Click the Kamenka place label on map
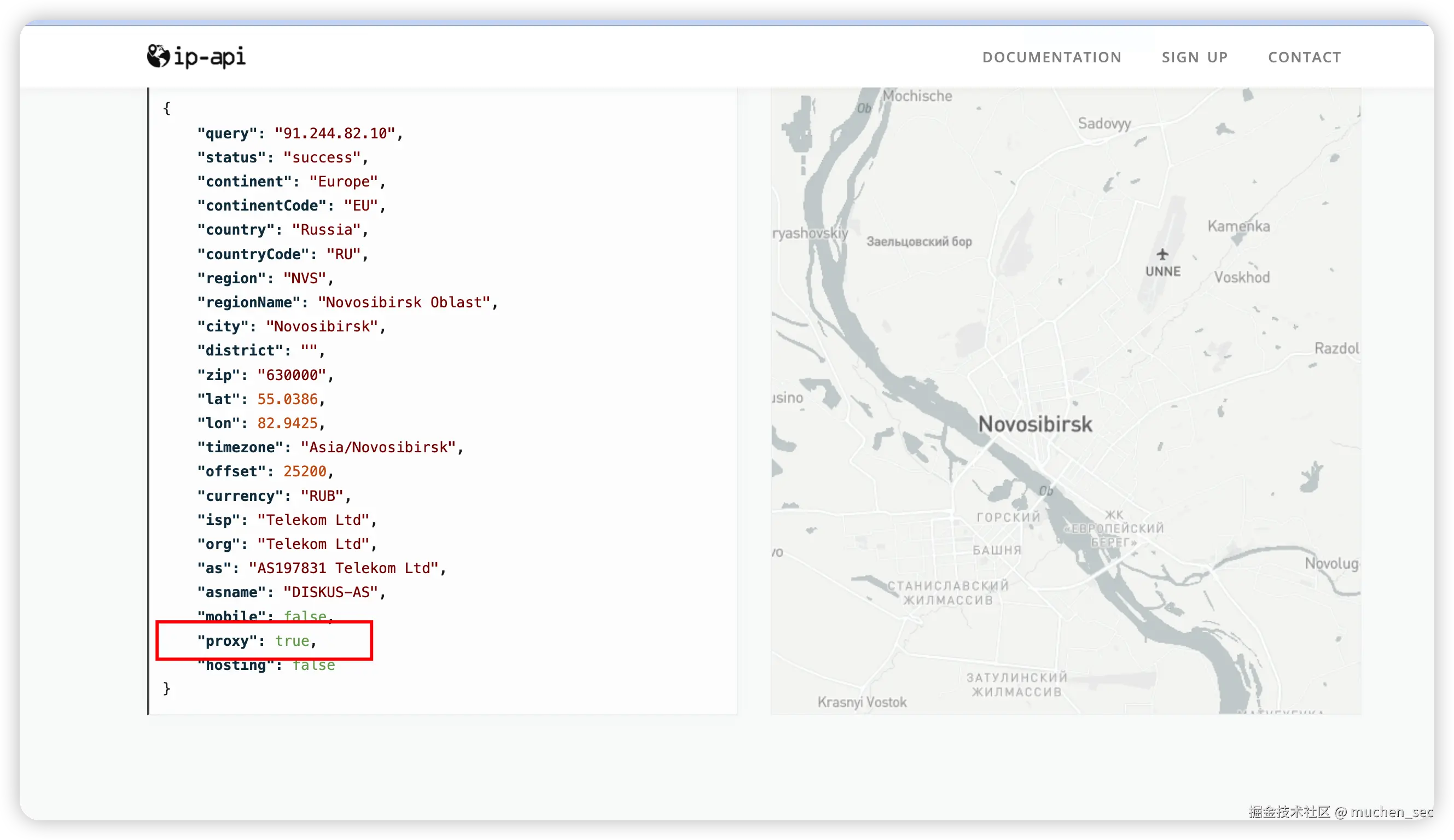This screenshot has width=1454, height=840. coord(1239,226)
